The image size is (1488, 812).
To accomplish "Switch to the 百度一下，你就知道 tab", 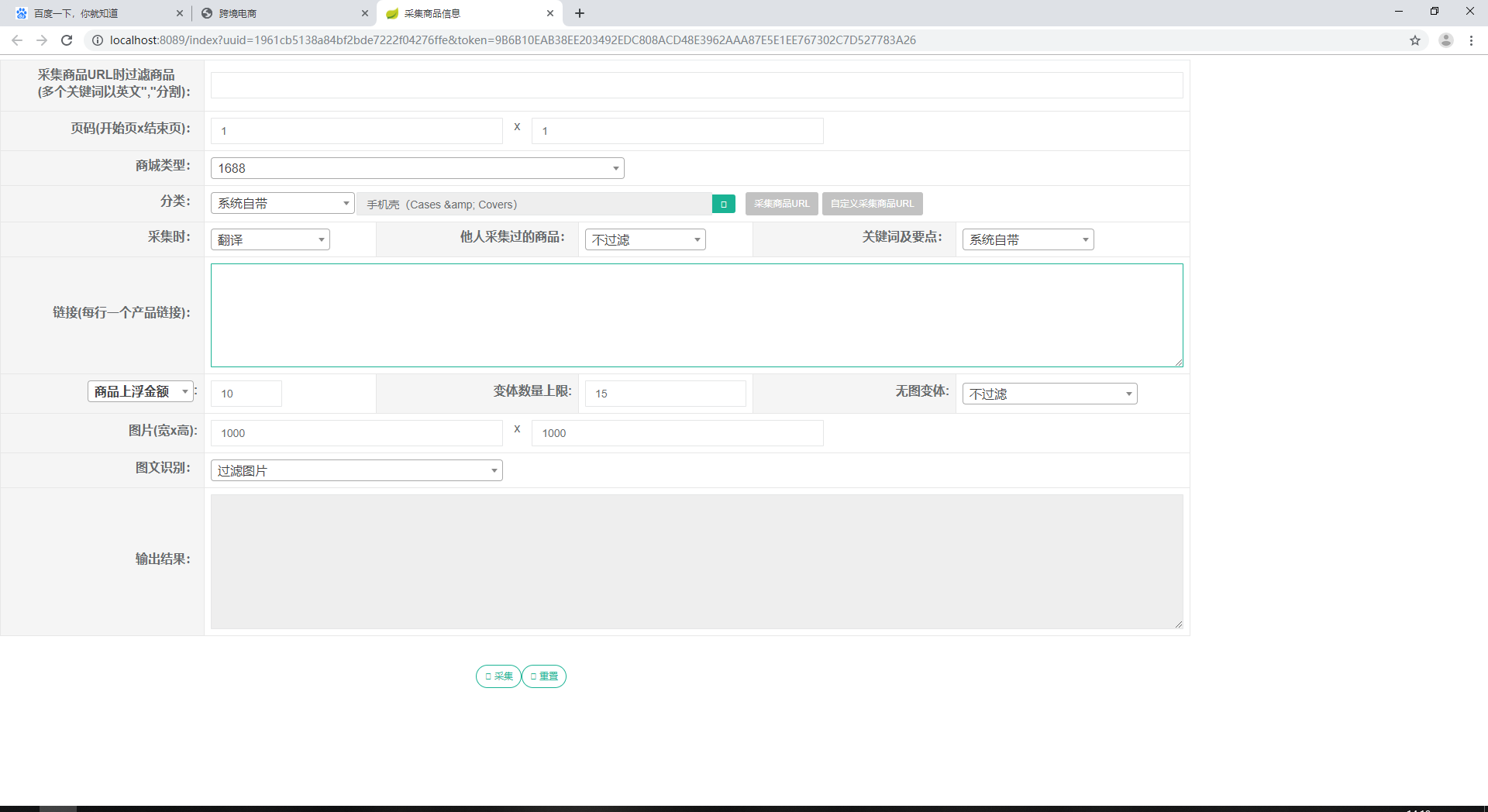I will point(98,13).
